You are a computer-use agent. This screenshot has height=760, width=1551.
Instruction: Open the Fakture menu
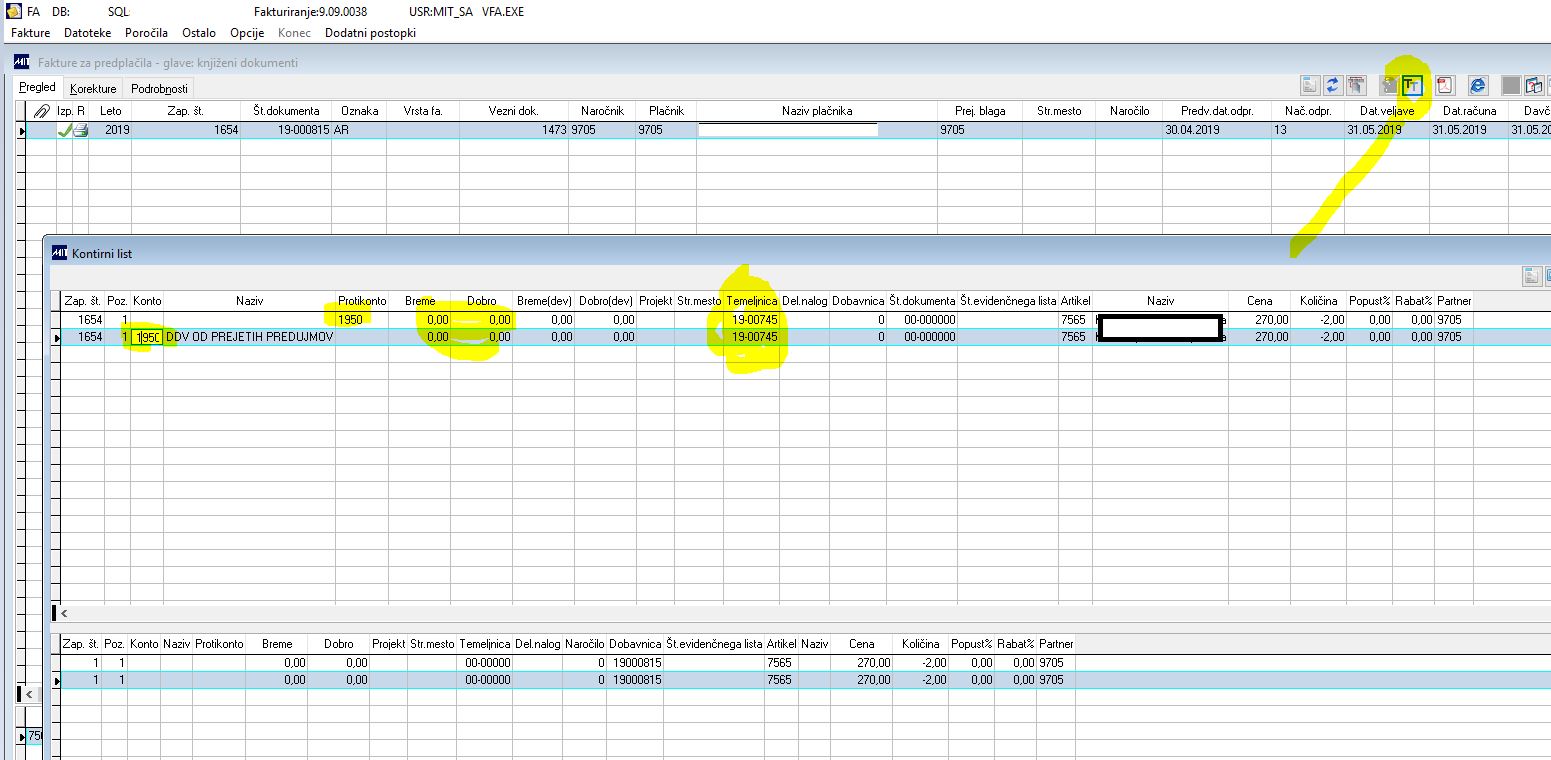click(30, 33)
